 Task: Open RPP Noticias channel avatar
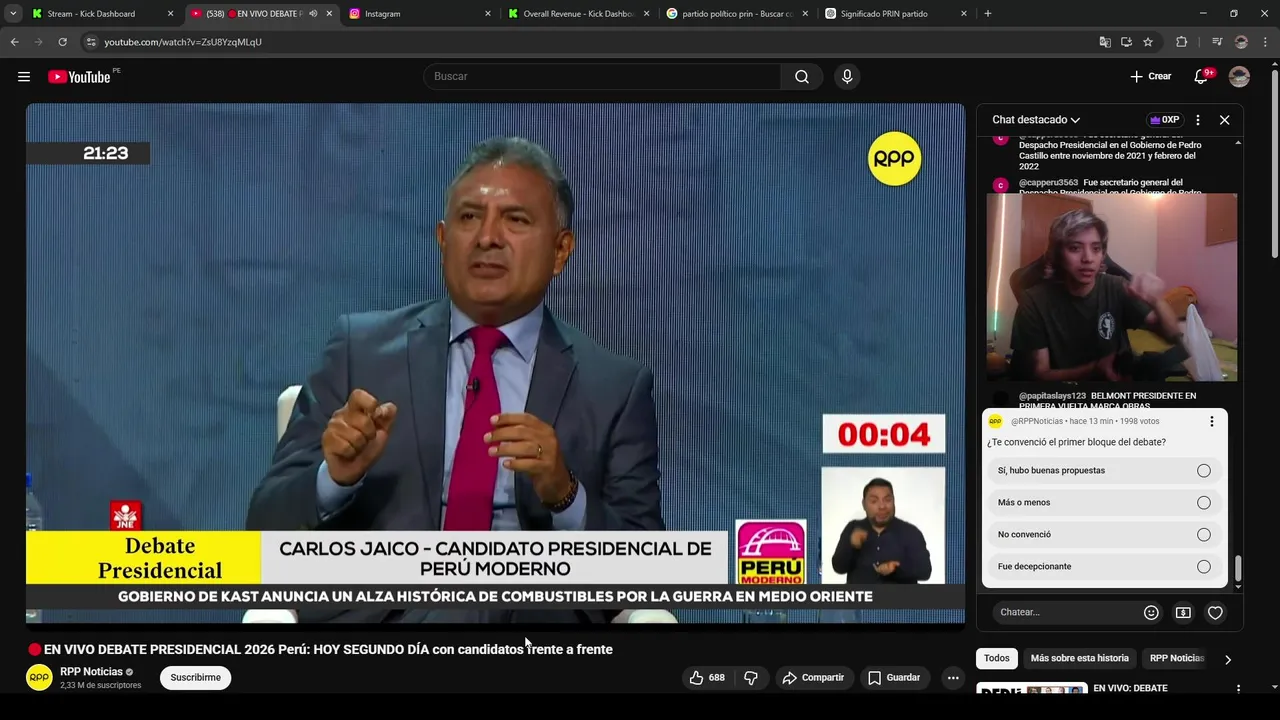click(x=39, y=678)
